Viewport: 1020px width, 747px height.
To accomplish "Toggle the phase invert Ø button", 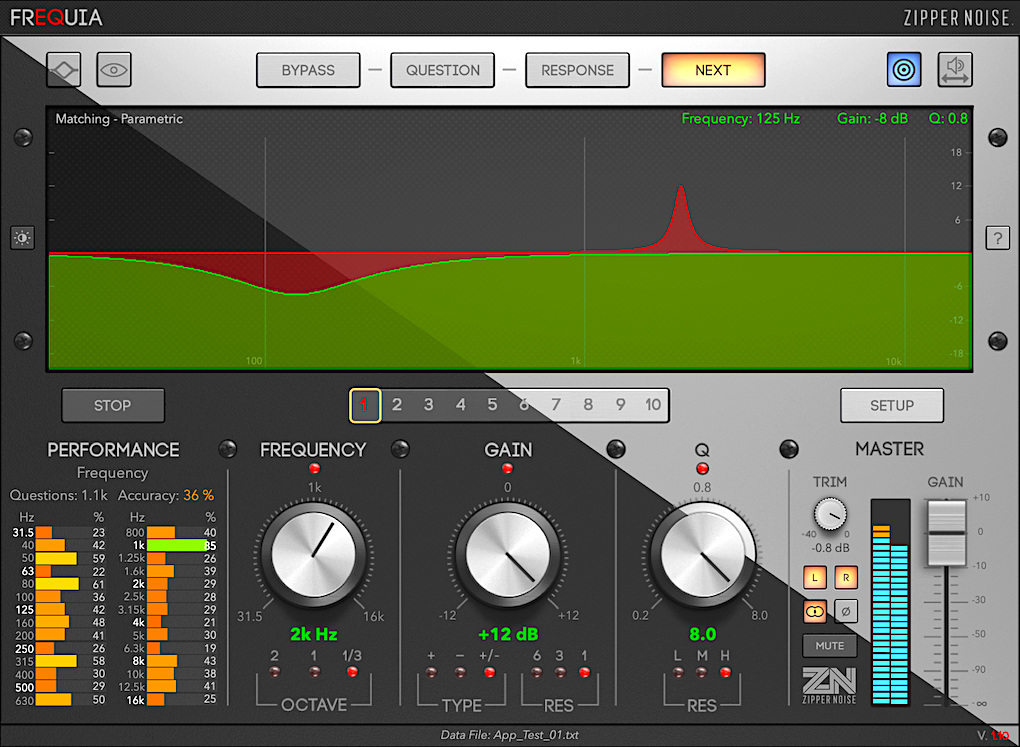I will (x=846, y=611).
